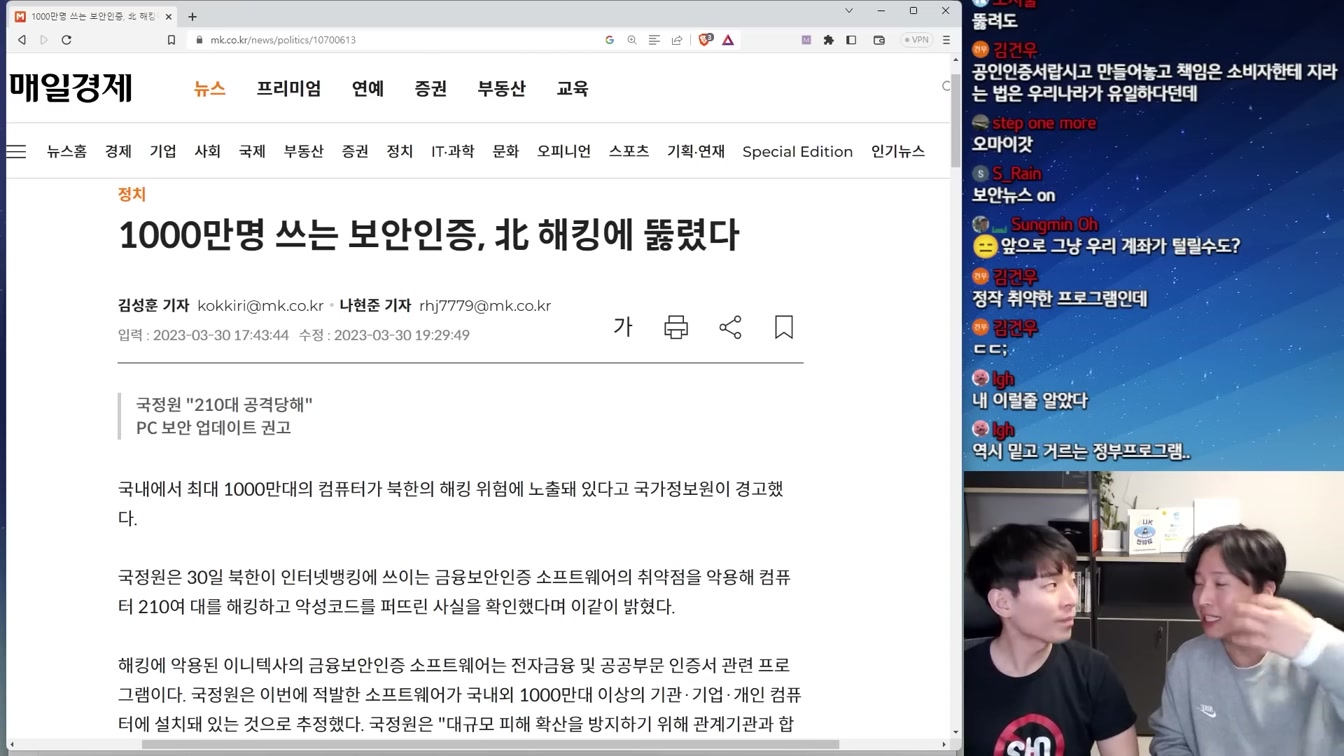Open 스포츠 section
The height and width of the screenshot is (756, 1344).
[629, 152]
